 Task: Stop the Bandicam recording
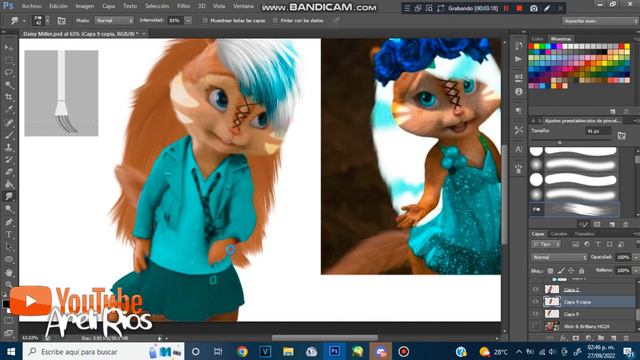point(519,8)
